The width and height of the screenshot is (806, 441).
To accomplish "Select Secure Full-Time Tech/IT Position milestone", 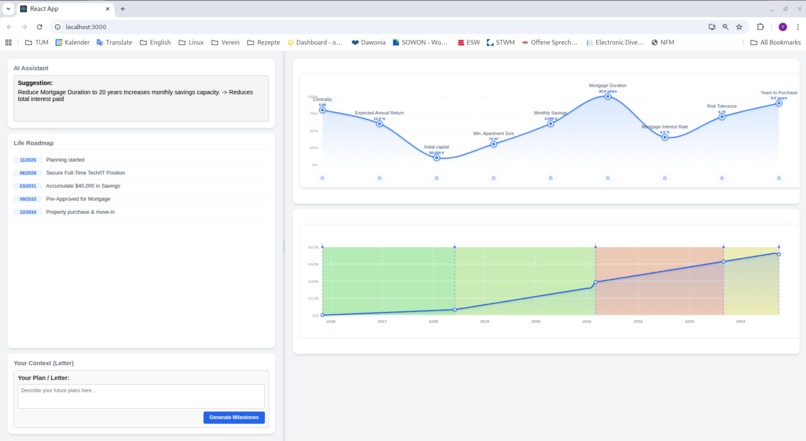I will tap(141, 173).
